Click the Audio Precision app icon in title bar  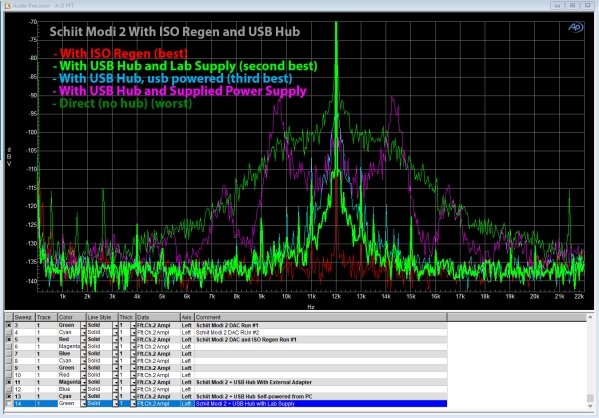pos(7,6)
